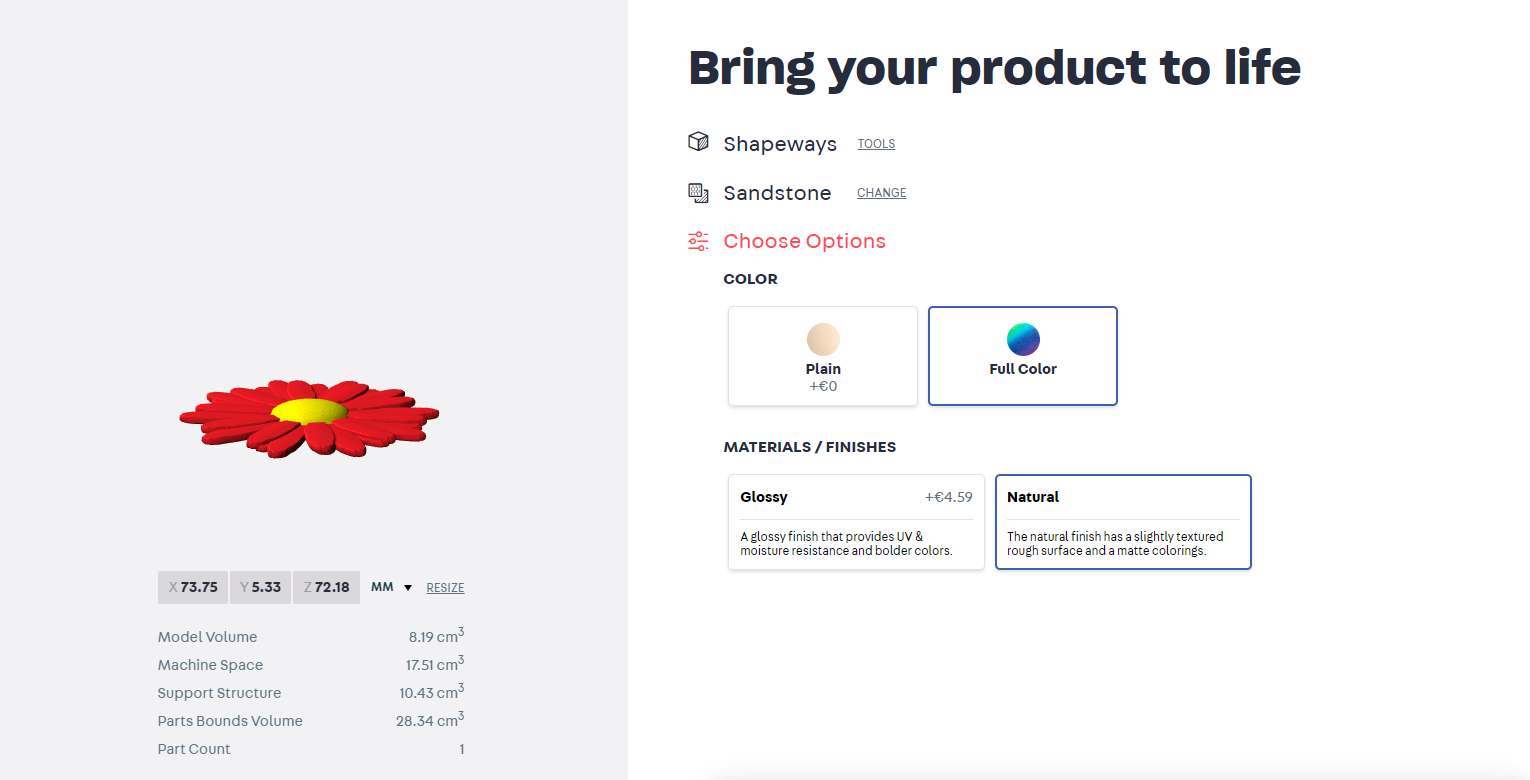
Task: Click the dropdown arrow next to MM
Action: tap(408, 588)
